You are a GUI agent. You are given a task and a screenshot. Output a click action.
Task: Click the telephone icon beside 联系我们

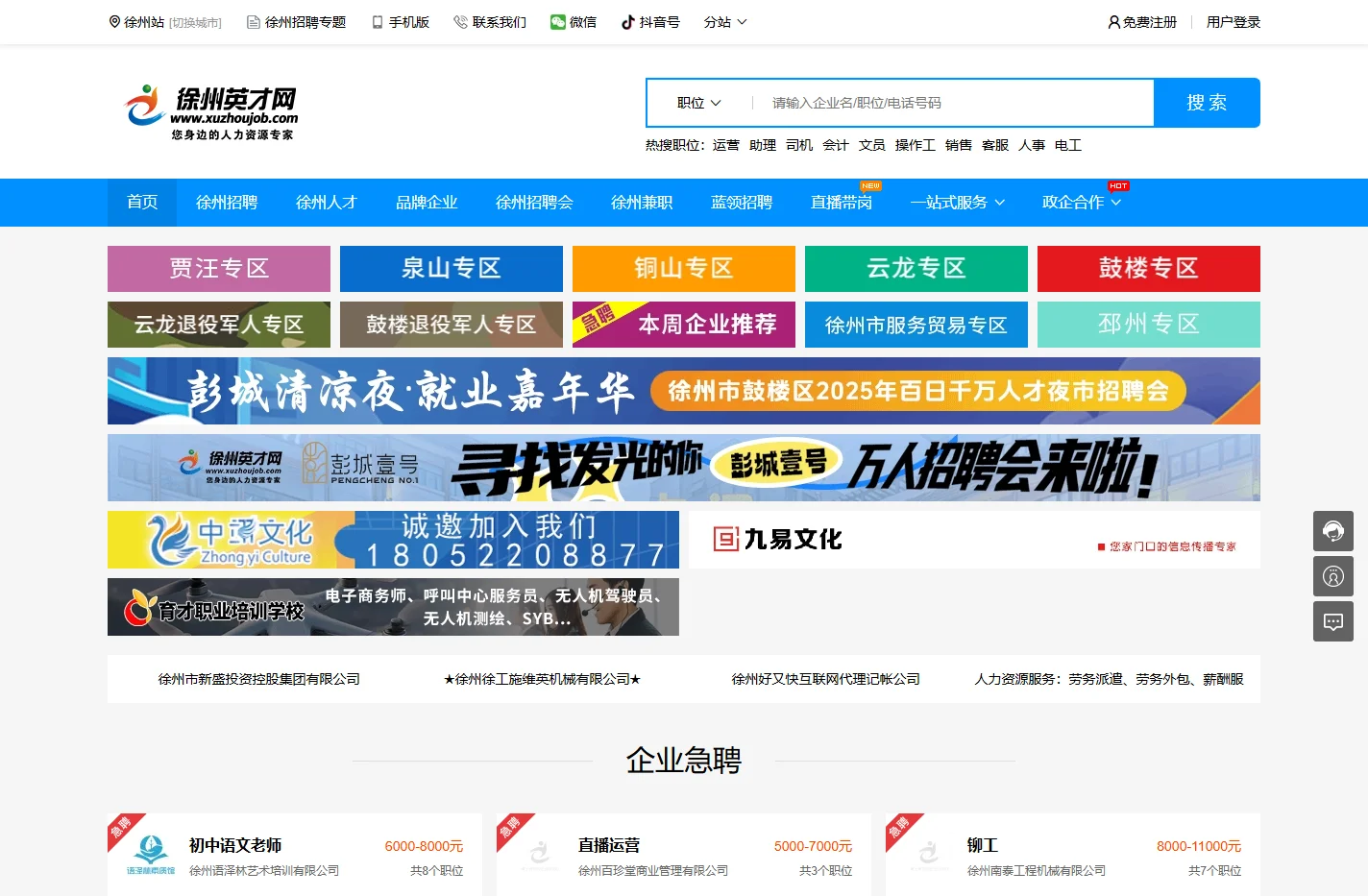(x=460, y=22)
